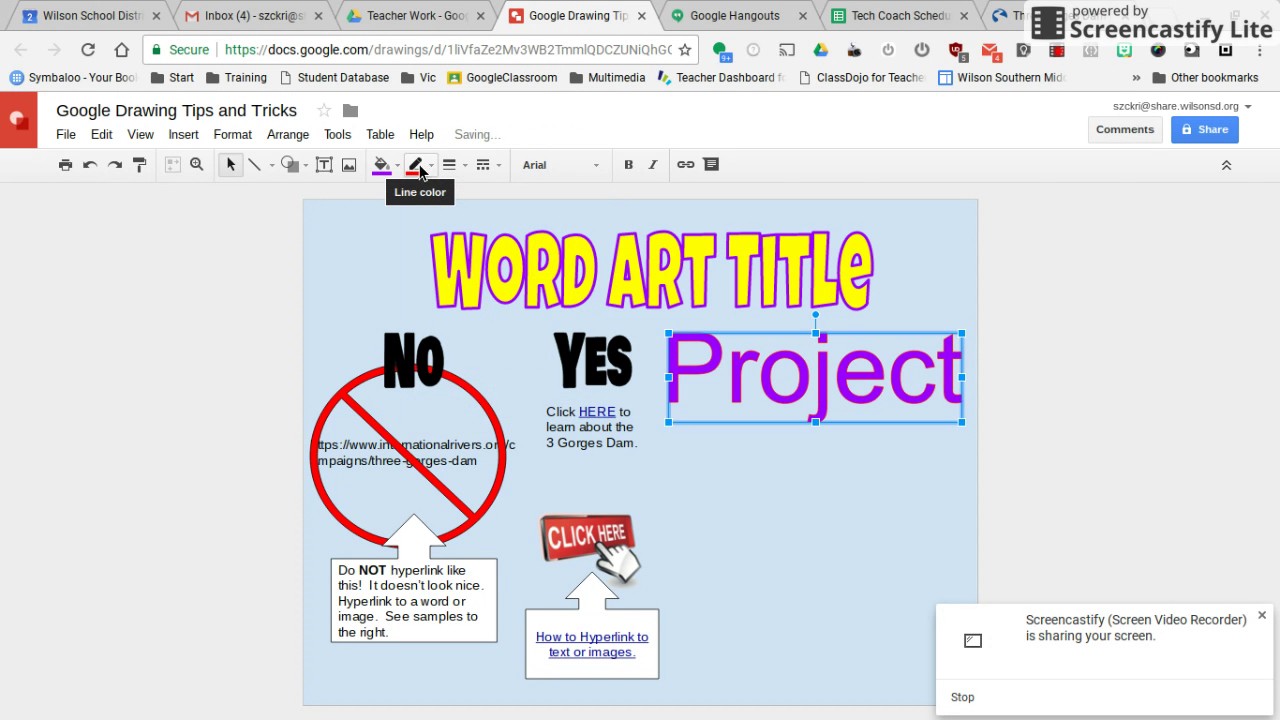Select the Text box tool

click(324, 164)
